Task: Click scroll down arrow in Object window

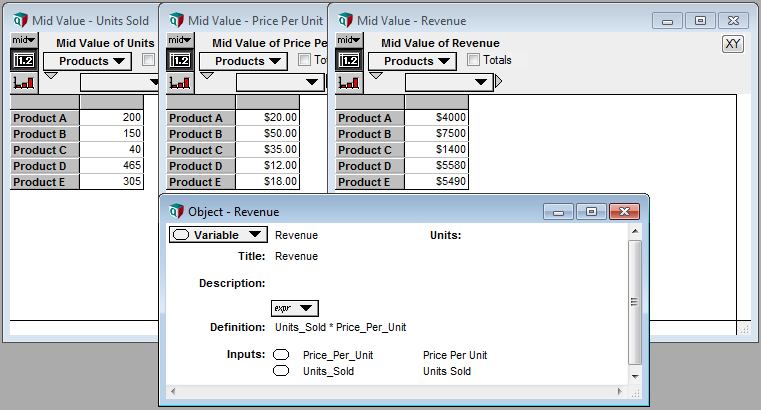Action: (635, 377)
